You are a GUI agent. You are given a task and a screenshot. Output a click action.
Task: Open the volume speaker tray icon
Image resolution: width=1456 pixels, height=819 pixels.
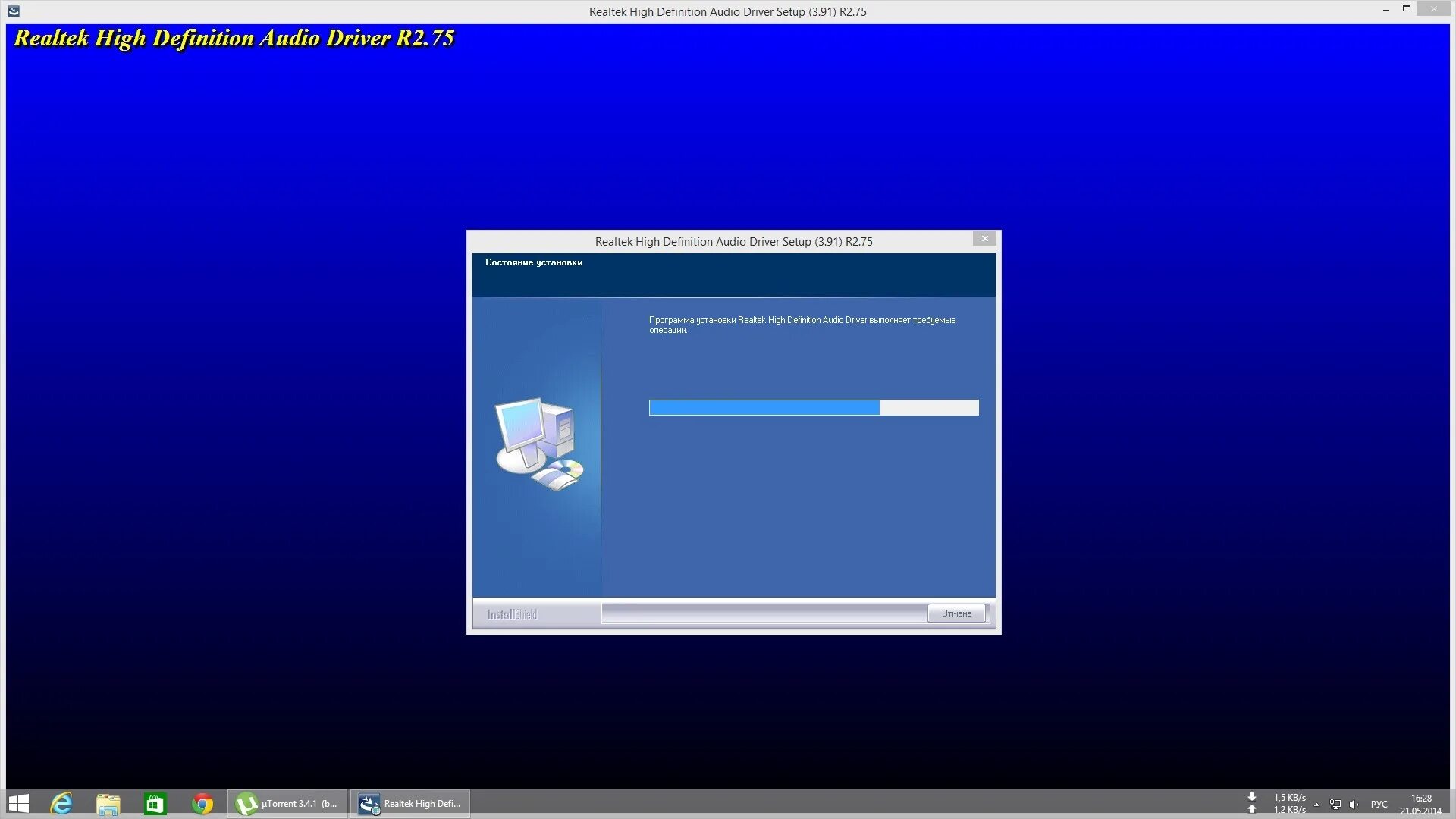(x=1354, y=805)
